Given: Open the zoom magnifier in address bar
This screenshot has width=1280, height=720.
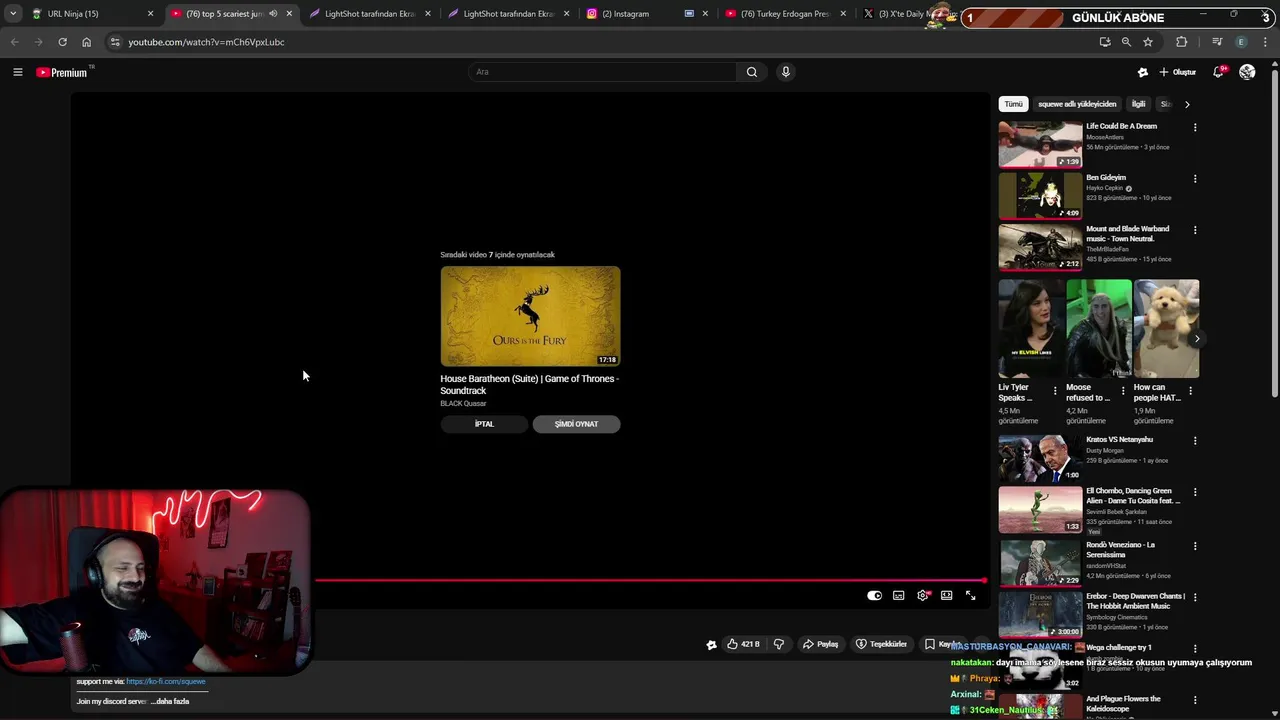Looking at the screenshot, I should click(1126, 42).
